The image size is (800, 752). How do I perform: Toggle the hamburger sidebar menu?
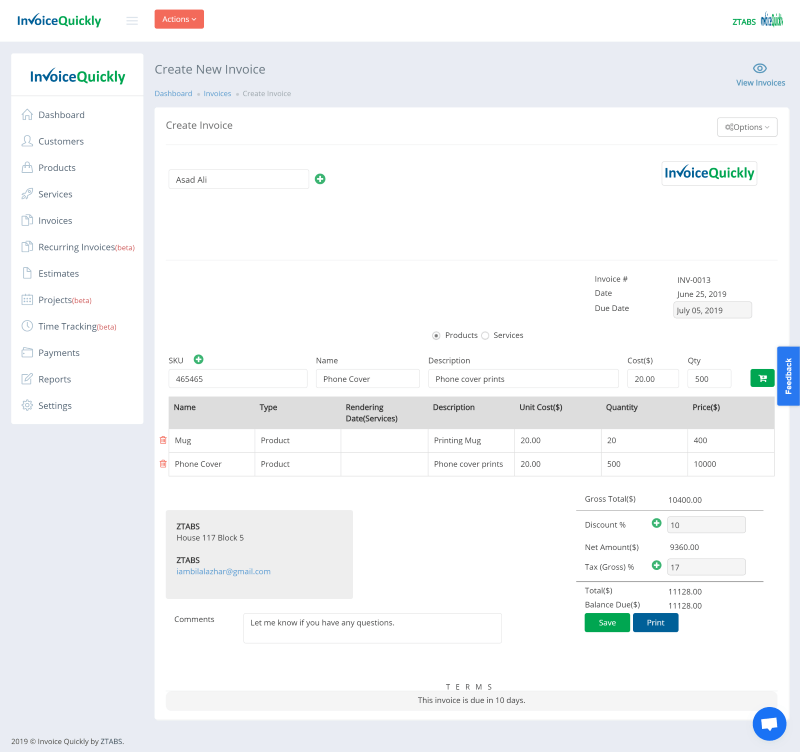pos(132,20)
